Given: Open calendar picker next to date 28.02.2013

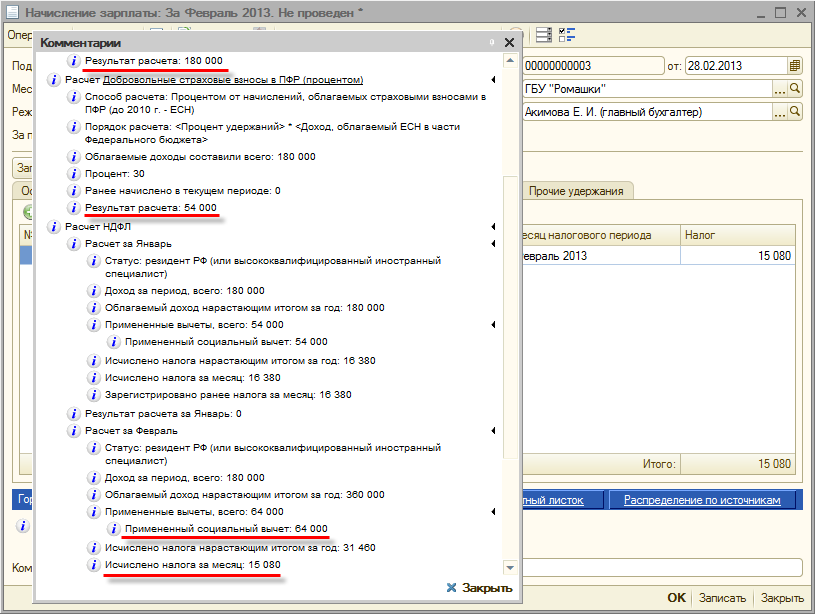Looking at the screenshot, I should 795,66.
